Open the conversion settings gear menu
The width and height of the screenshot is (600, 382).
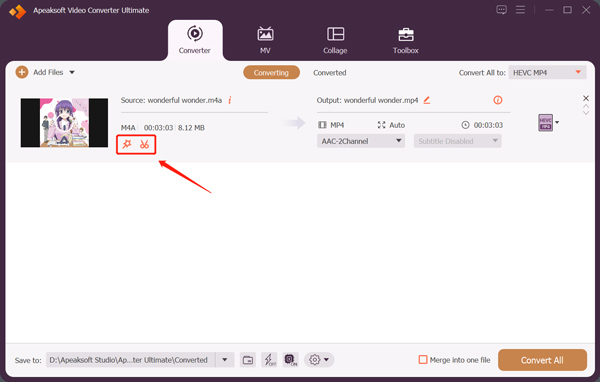point(319,360)
